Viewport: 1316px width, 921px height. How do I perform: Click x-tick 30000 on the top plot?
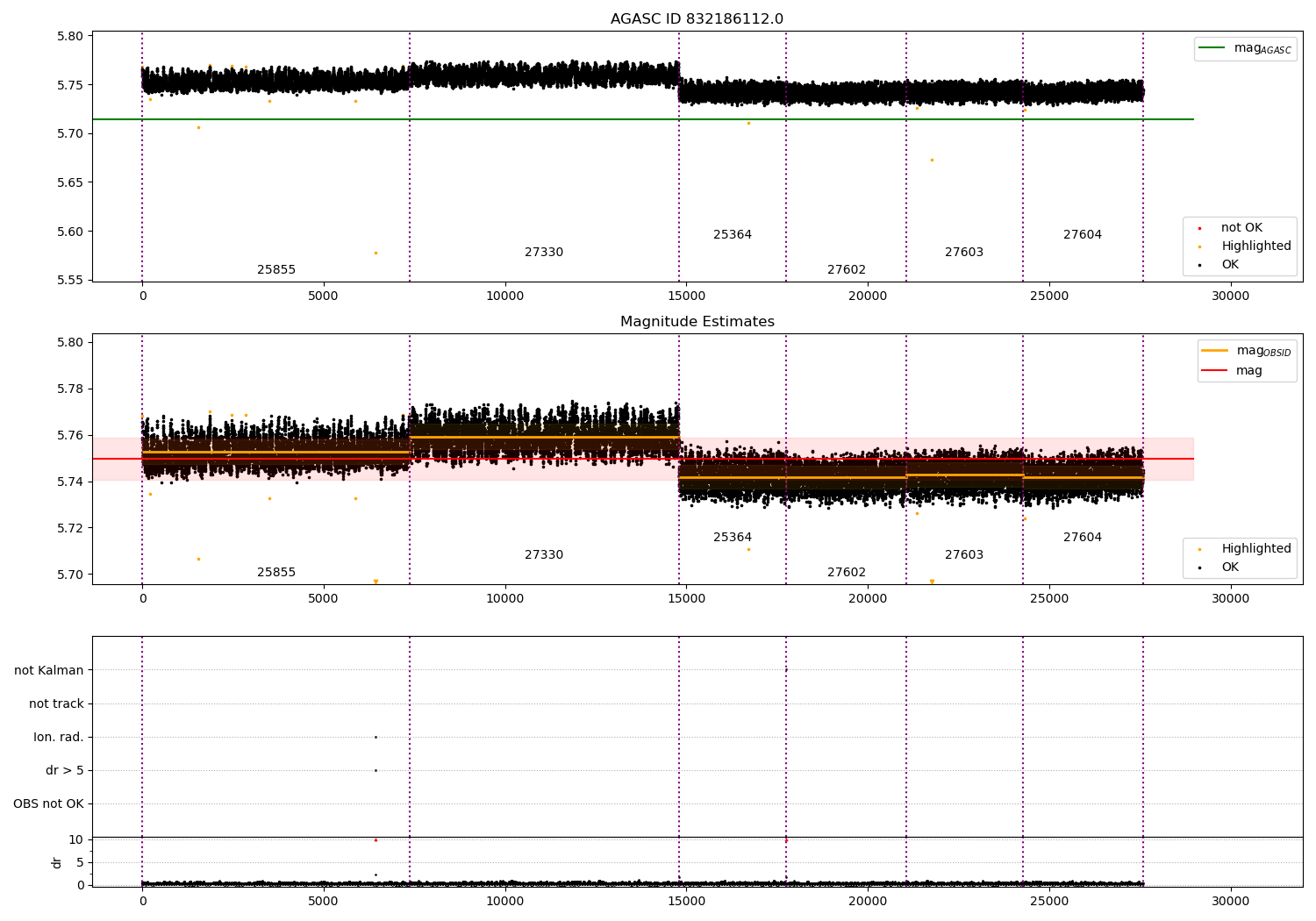[x=1230, y=296]
